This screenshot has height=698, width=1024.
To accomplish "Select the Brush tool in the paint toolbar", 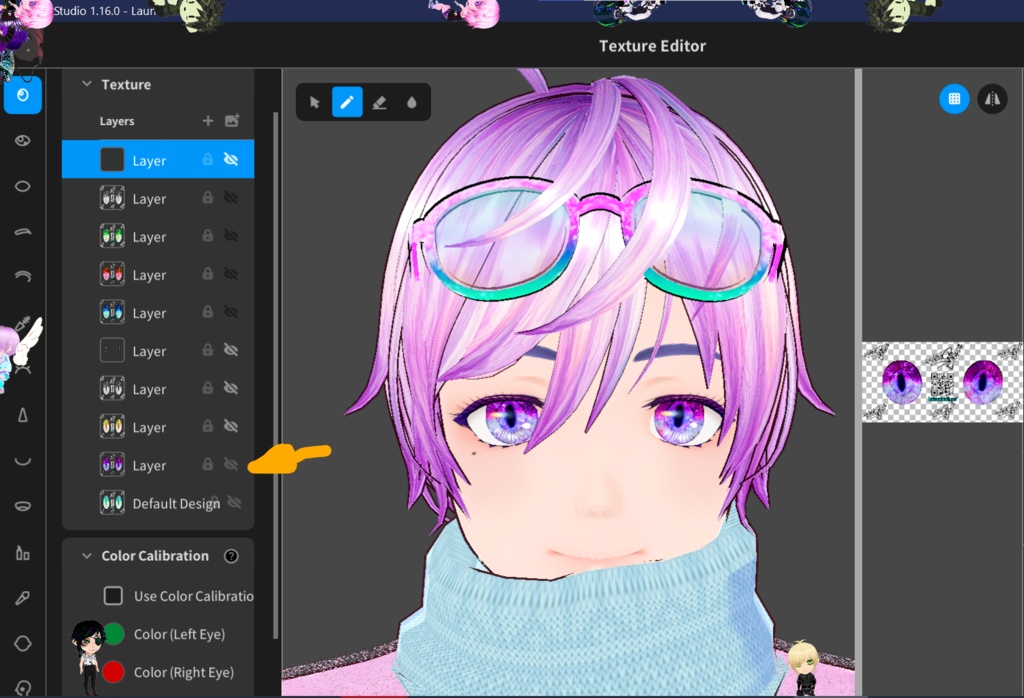I will pos(347,101).
